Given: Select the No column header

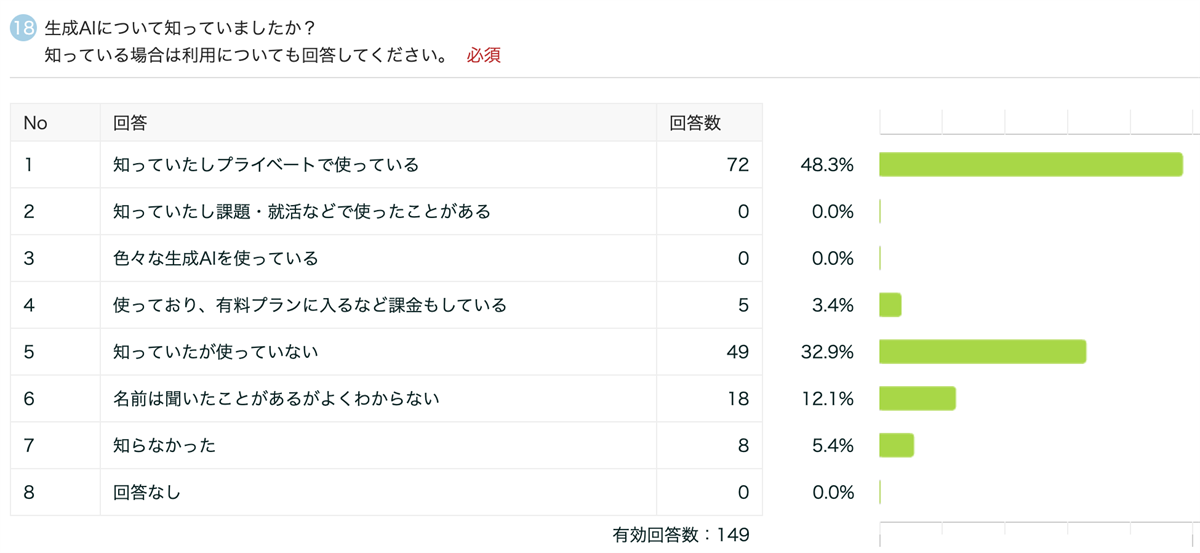Looking at the screenshot, I should pos(36,123).
